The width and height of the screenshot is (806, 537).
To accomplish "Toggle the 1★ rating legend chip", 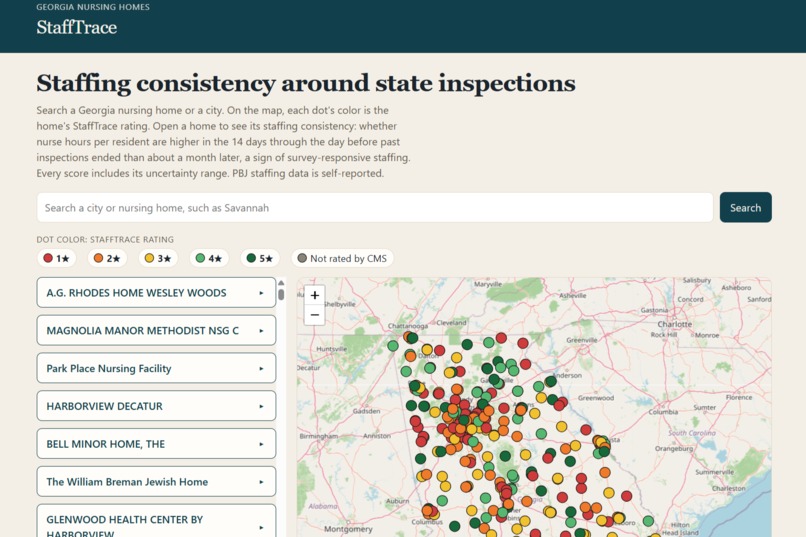I will pos(57,258).
